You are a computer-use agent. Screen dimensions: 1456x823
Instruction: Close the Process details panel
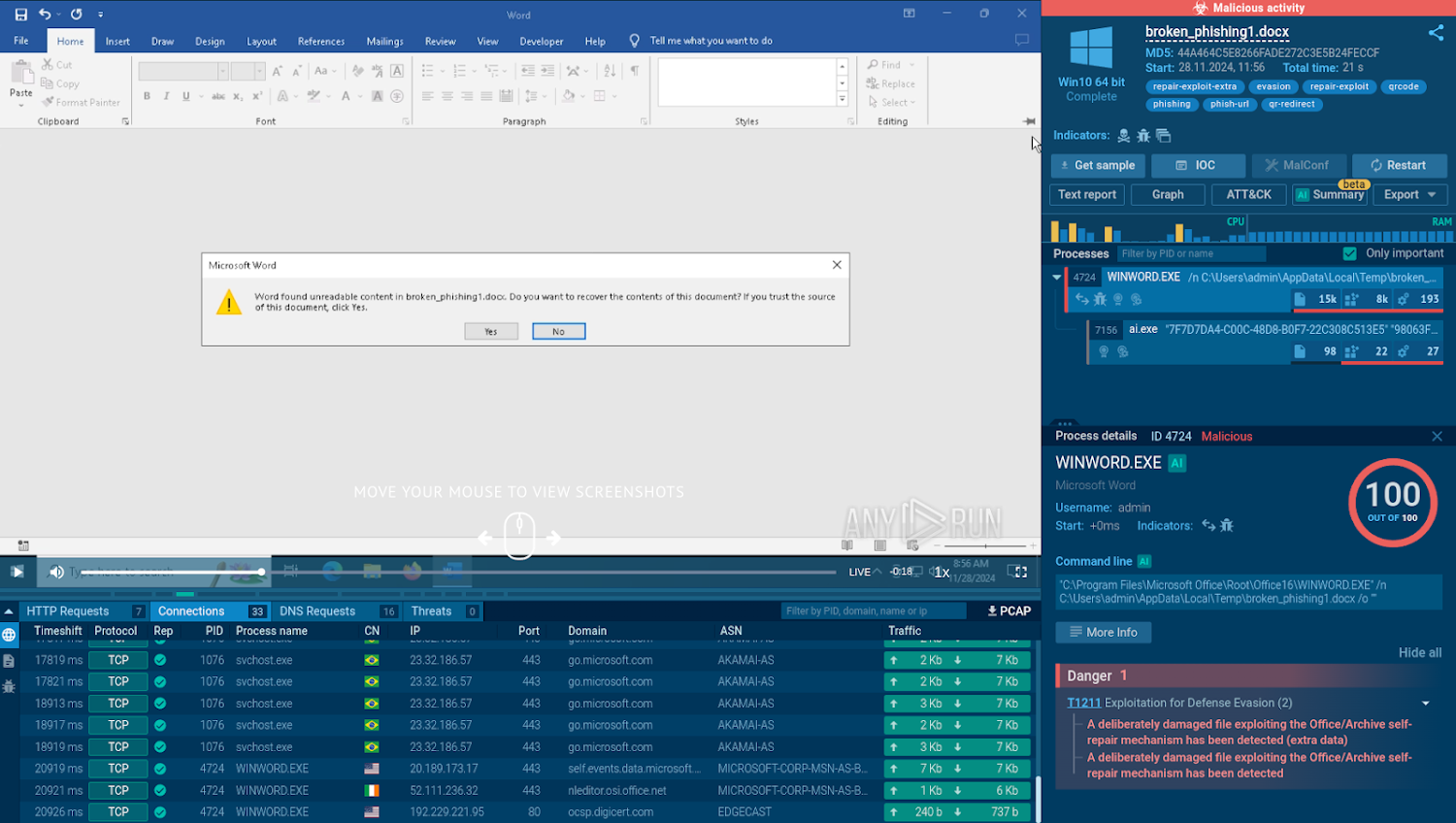1437,437
